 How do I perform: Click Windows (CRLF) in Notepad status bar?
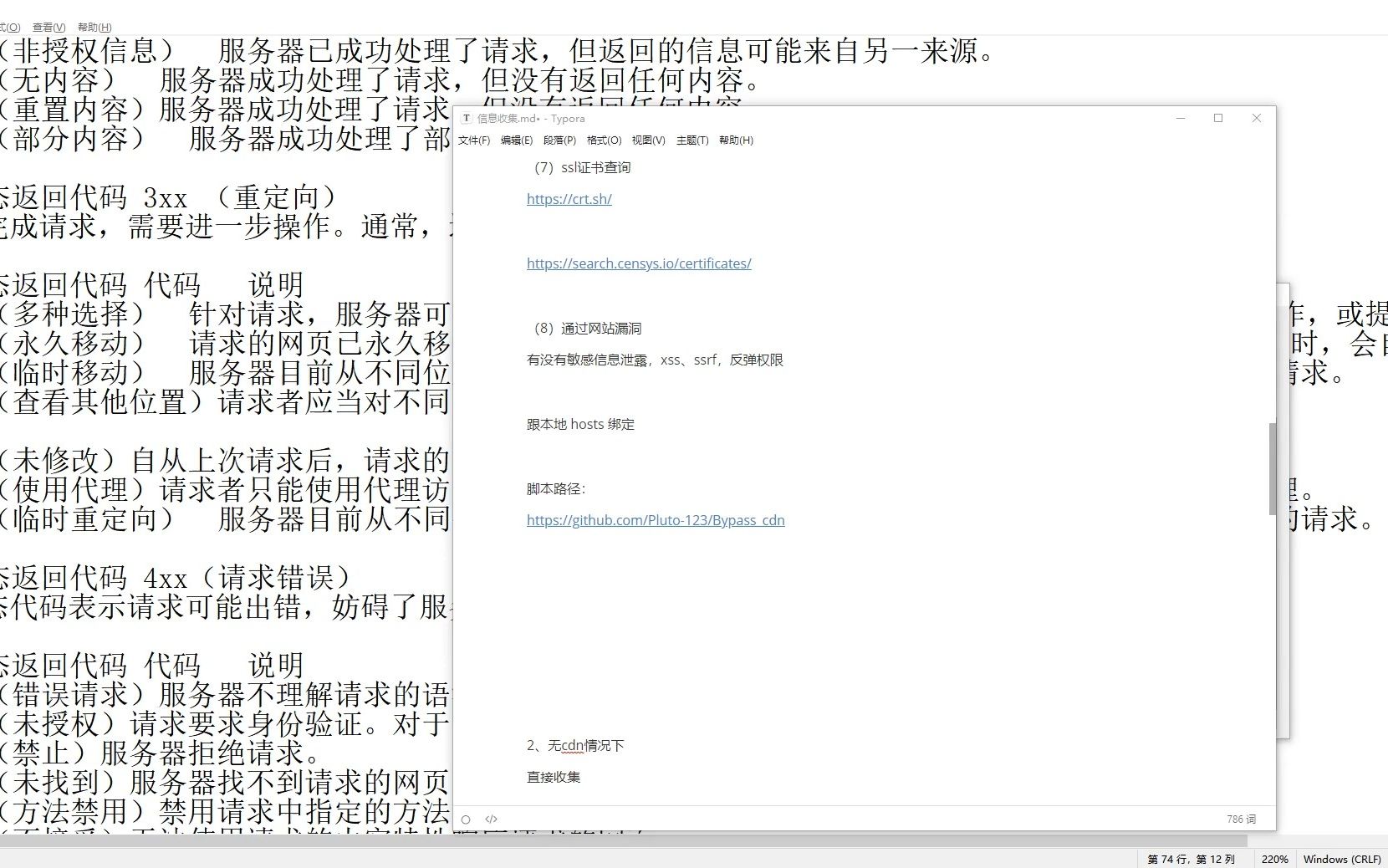coord(1342,860)
